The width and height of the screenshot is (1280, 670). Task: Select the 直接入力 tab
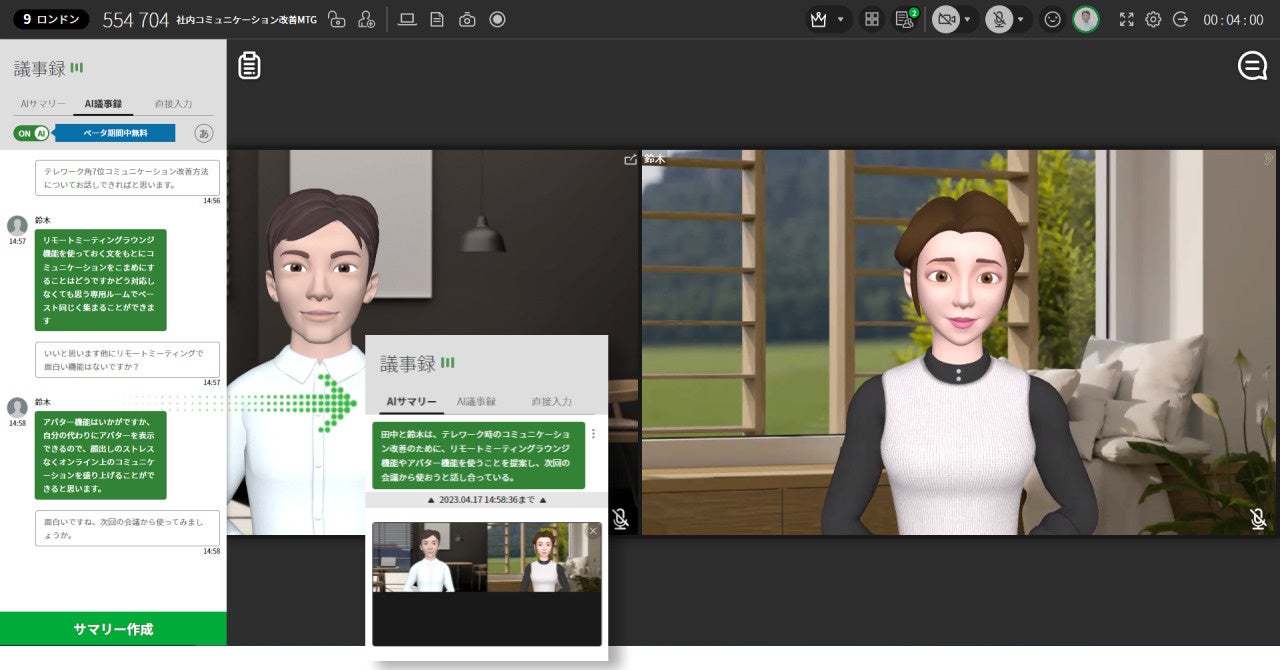[x=175, y=103]
